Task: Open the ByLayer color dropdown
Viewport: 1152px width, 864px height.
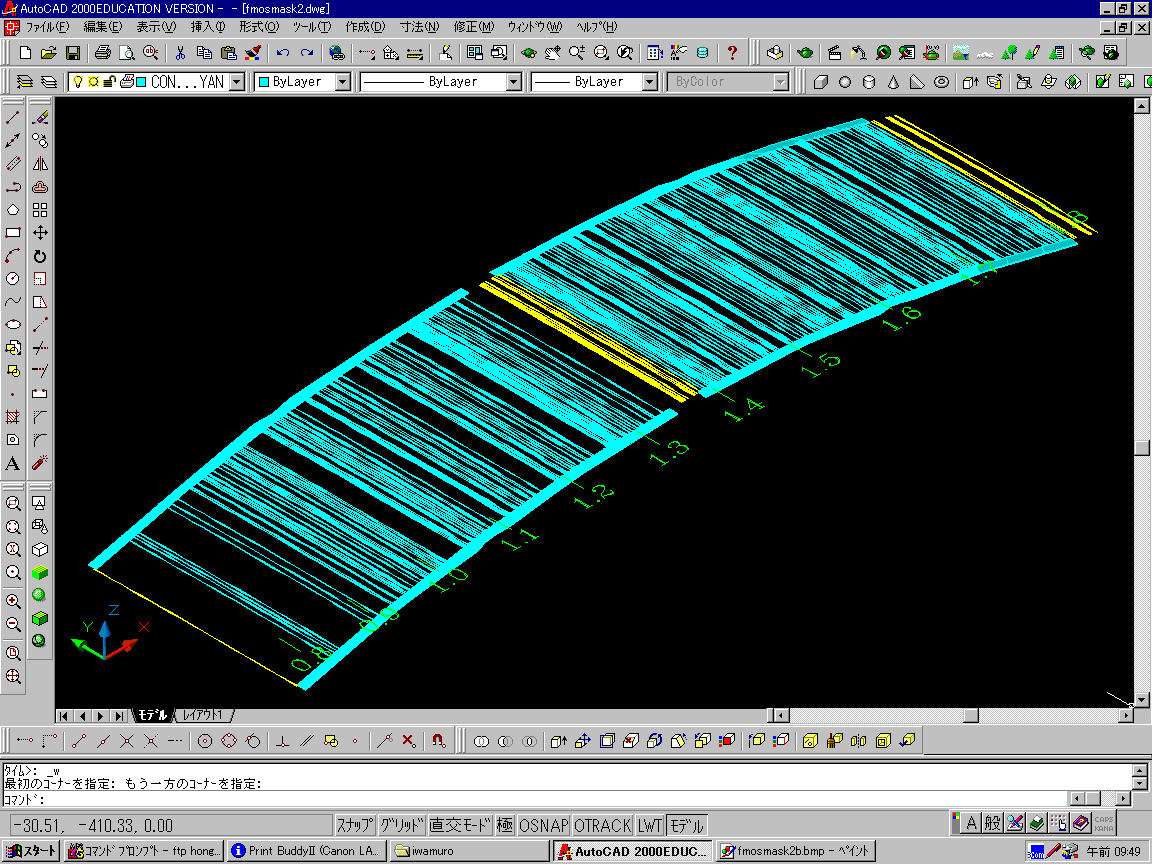Action: [342, 82]
